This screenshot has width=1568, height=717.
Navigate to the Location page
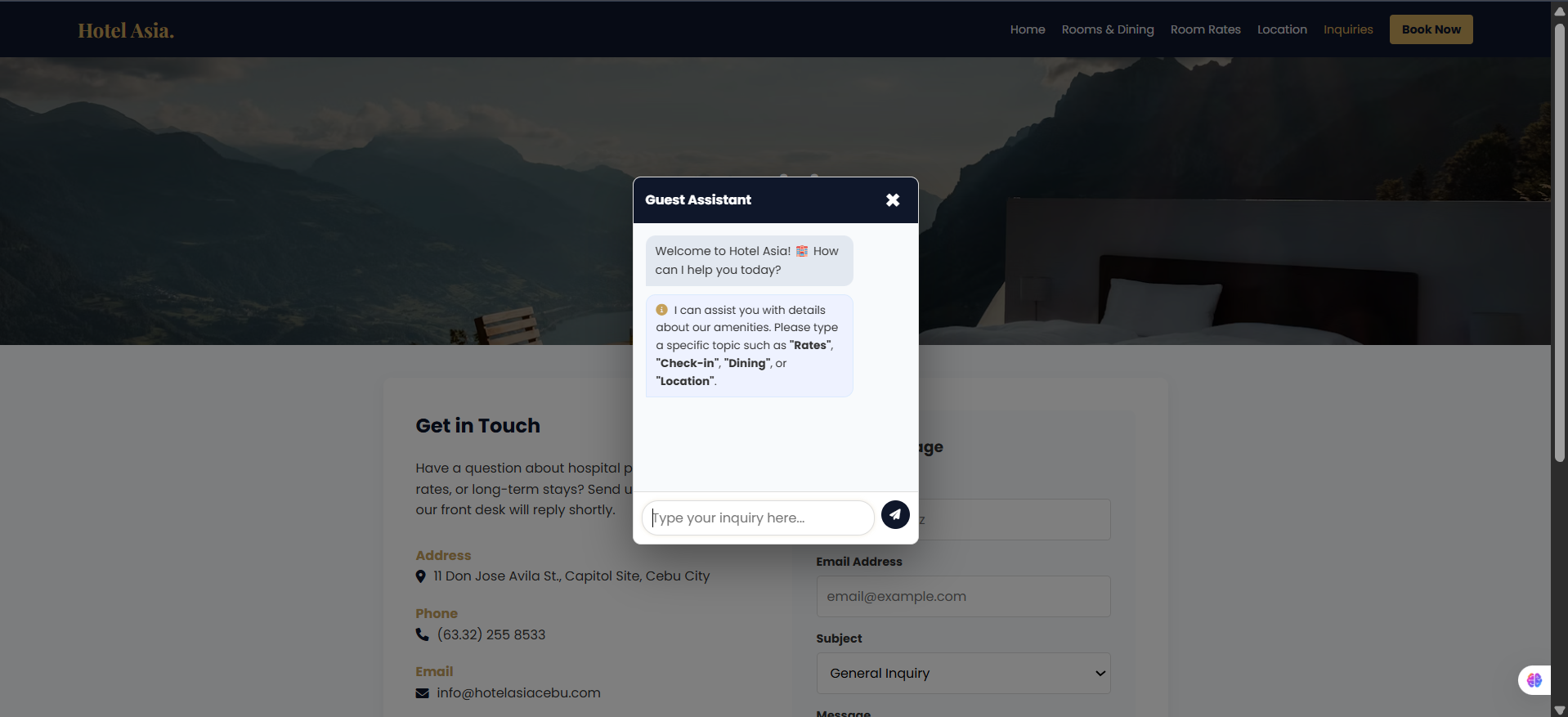pos(1281,29)
